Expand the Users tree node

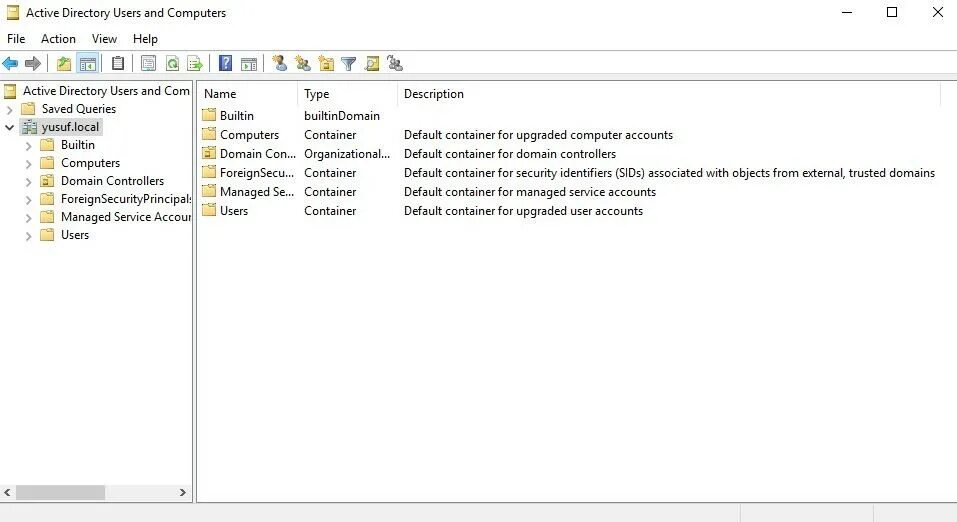click(28, 236)
